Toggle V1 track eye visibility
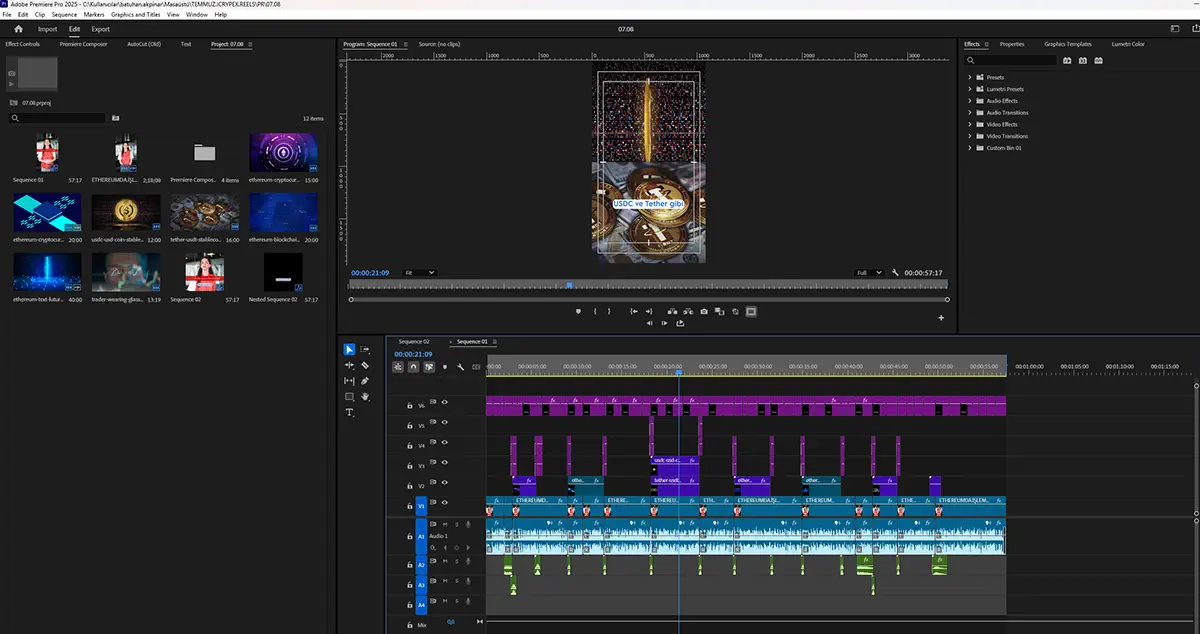Screen dimensions: 1200x634 click(445, 502)
